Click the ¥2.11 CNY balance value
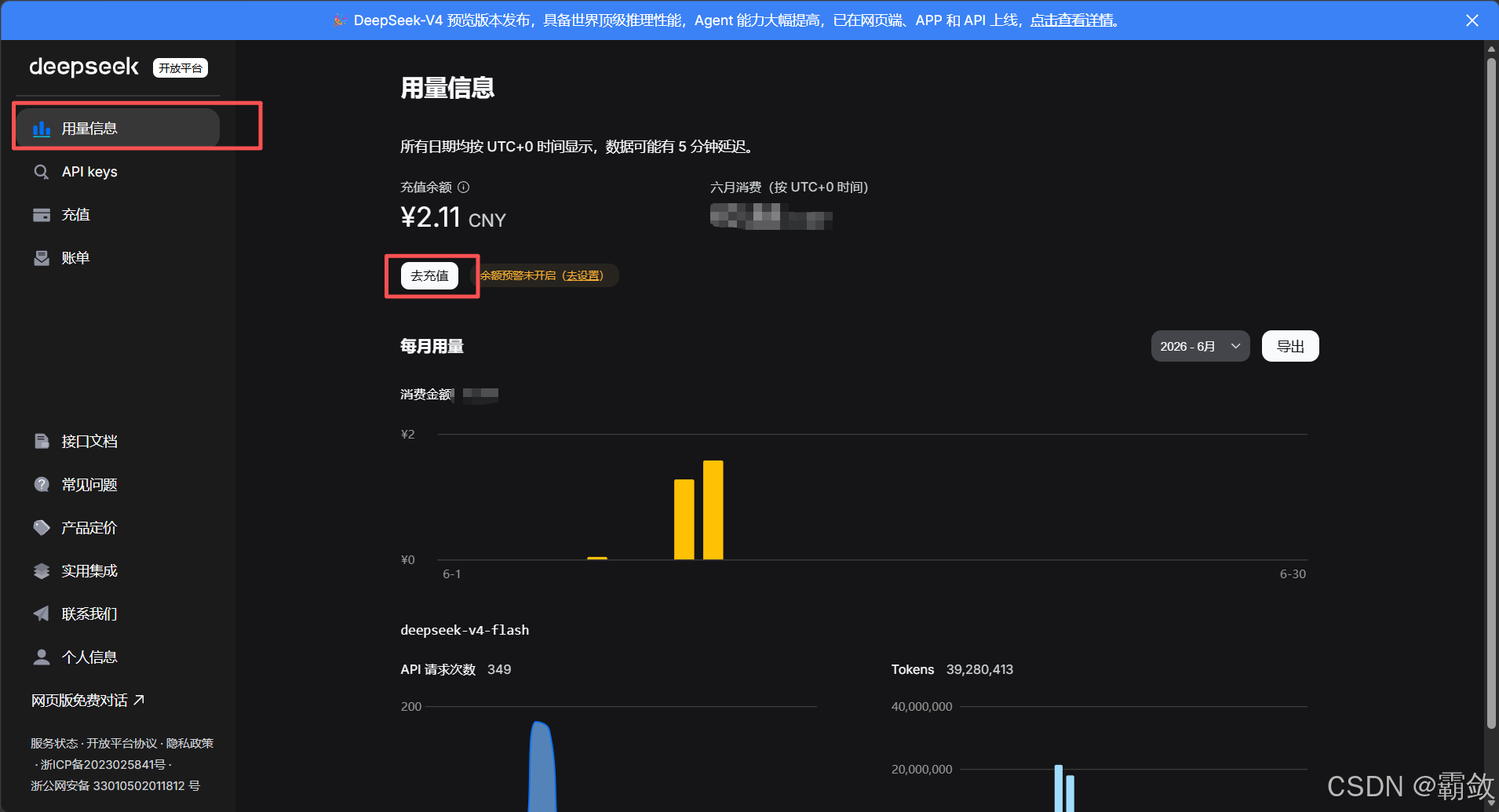The image size is (1499, 812). [453, 217]
